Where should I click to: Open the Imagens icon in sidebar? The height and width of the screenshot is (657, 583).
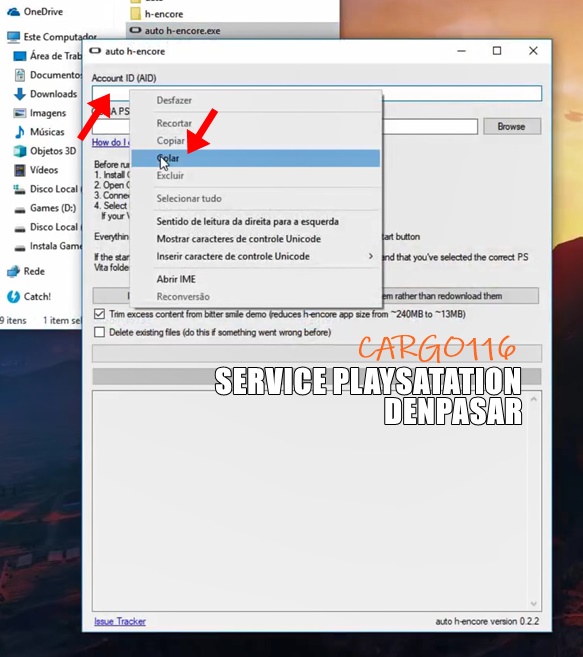click(20, 113)
